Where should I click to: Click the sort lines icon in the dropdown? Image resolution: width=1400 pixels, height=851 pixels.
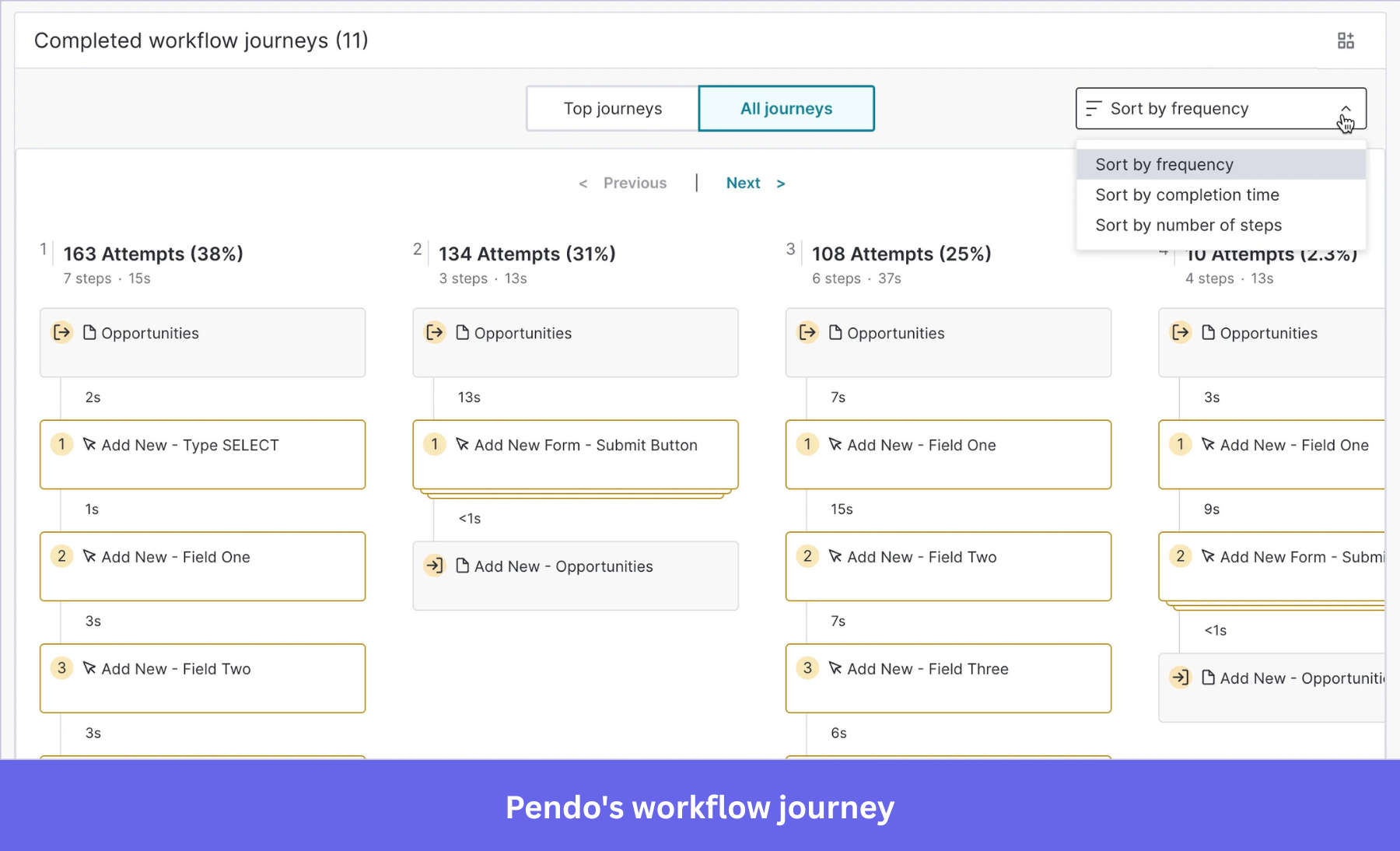tap(1094, 109)
